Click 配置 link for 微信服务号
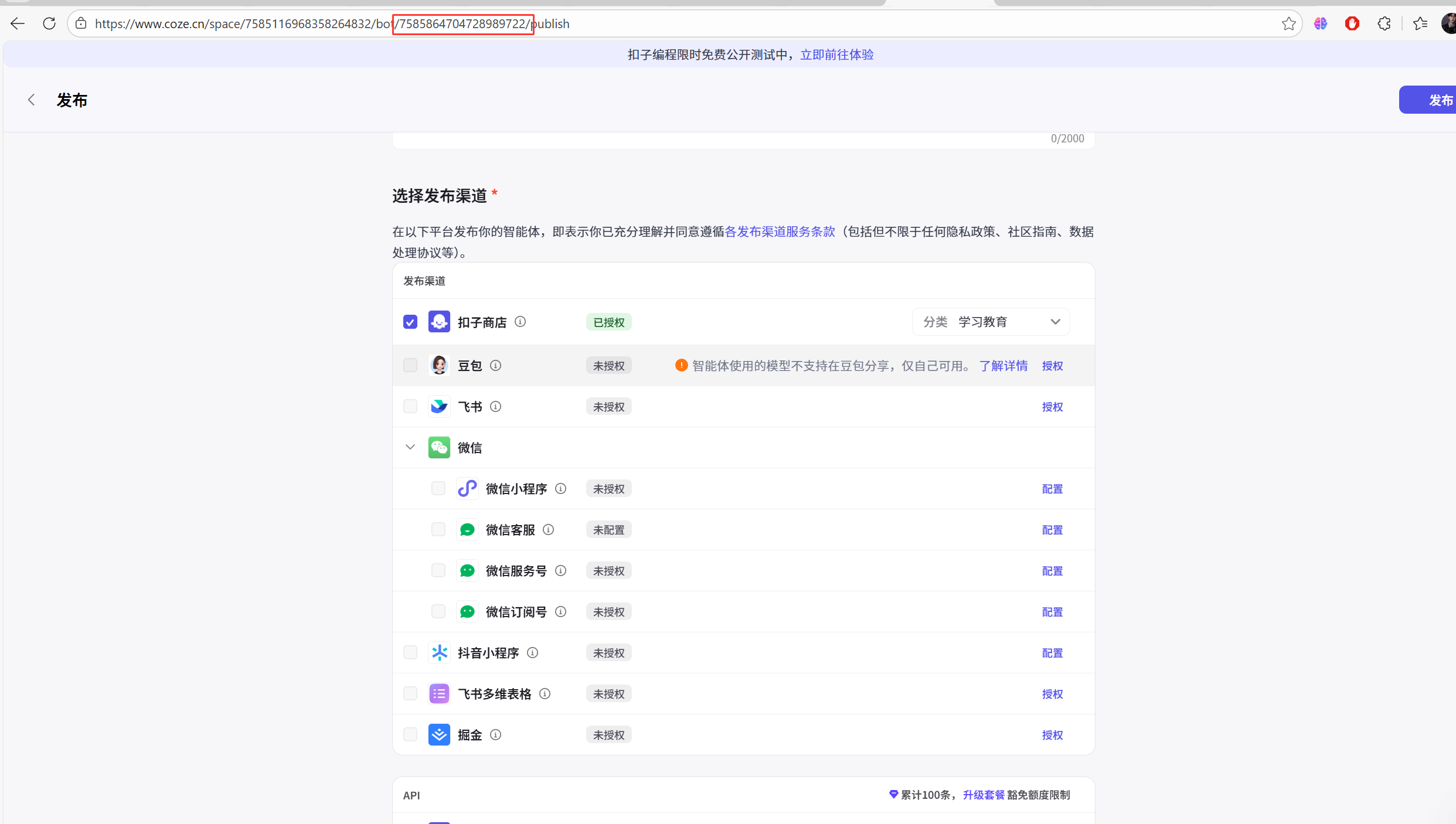The height and width of the screenshot is (824, 1456). click(x=1052, y=571)
